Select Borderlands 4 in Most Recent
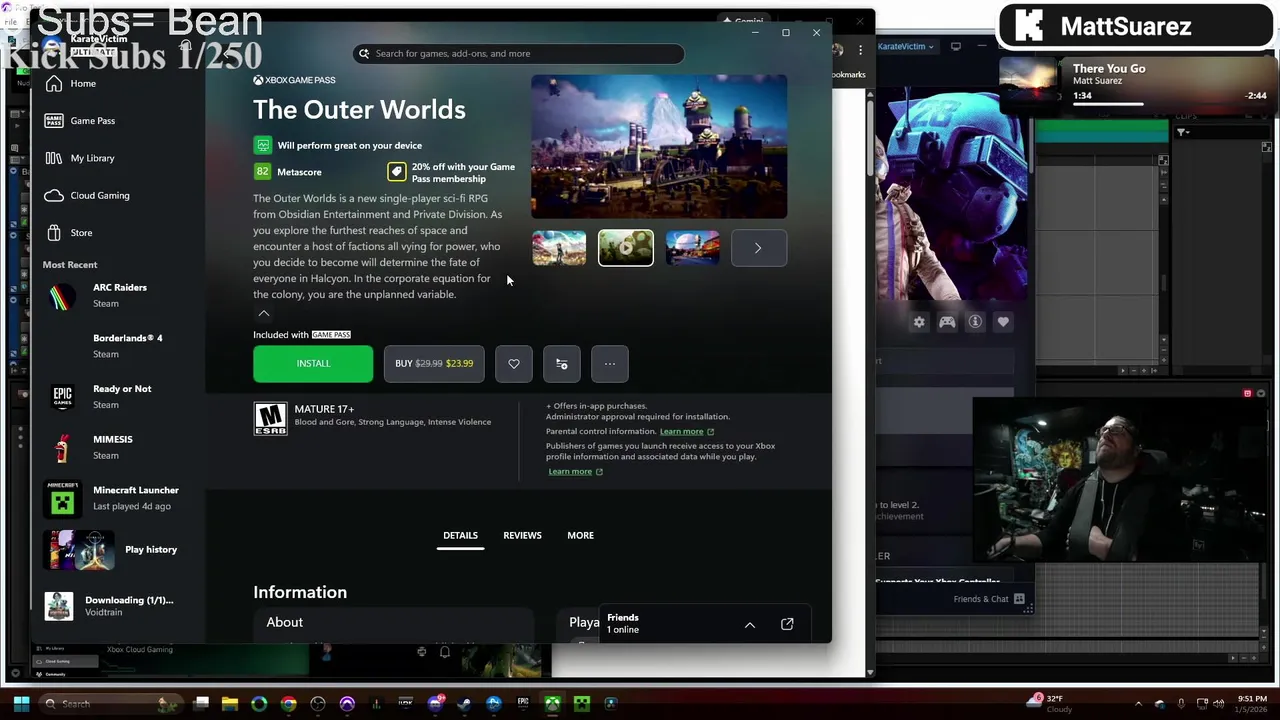 click(x=127, y=346)
